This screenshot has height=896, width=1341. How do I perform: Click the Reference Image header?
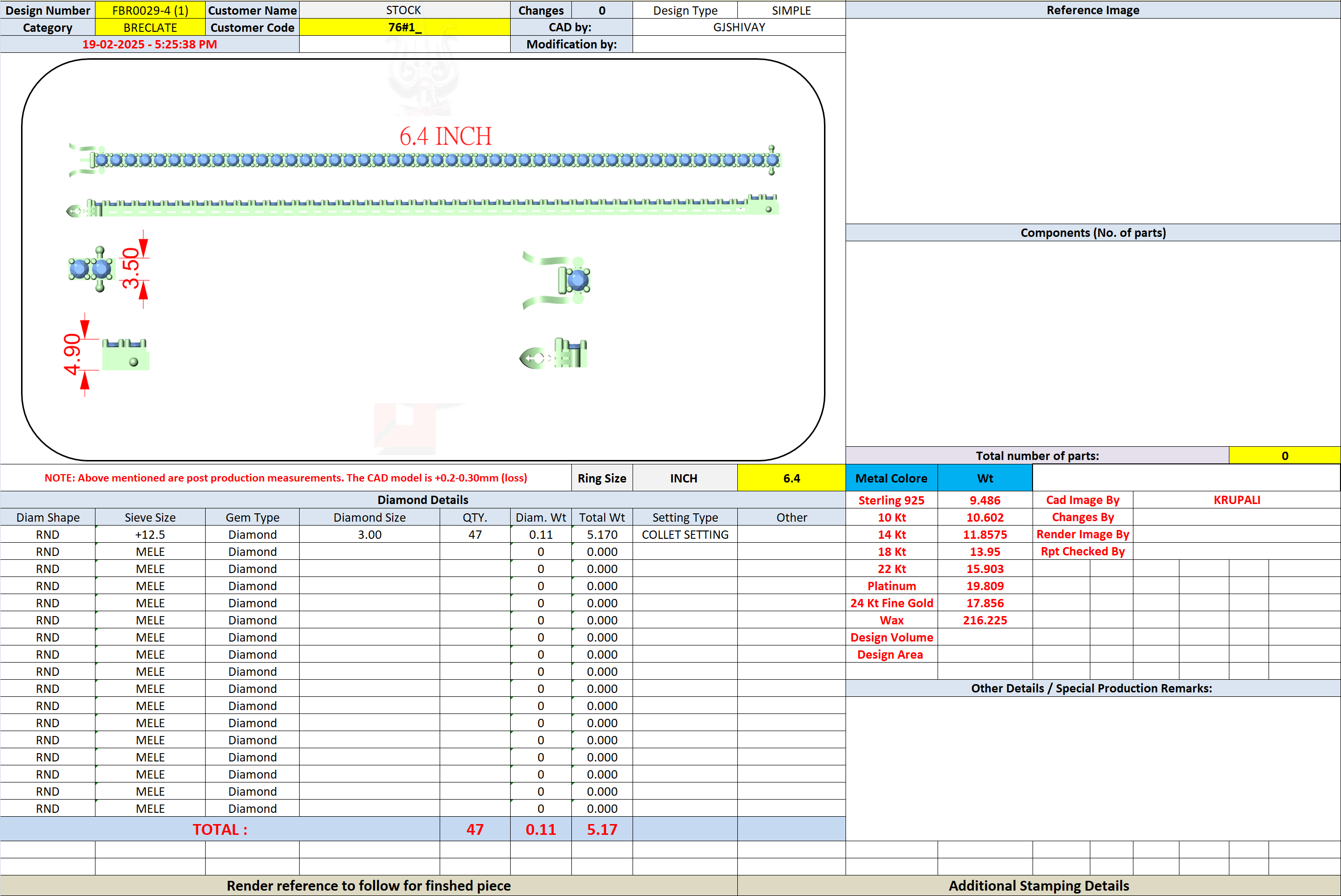pos(1093,10)
